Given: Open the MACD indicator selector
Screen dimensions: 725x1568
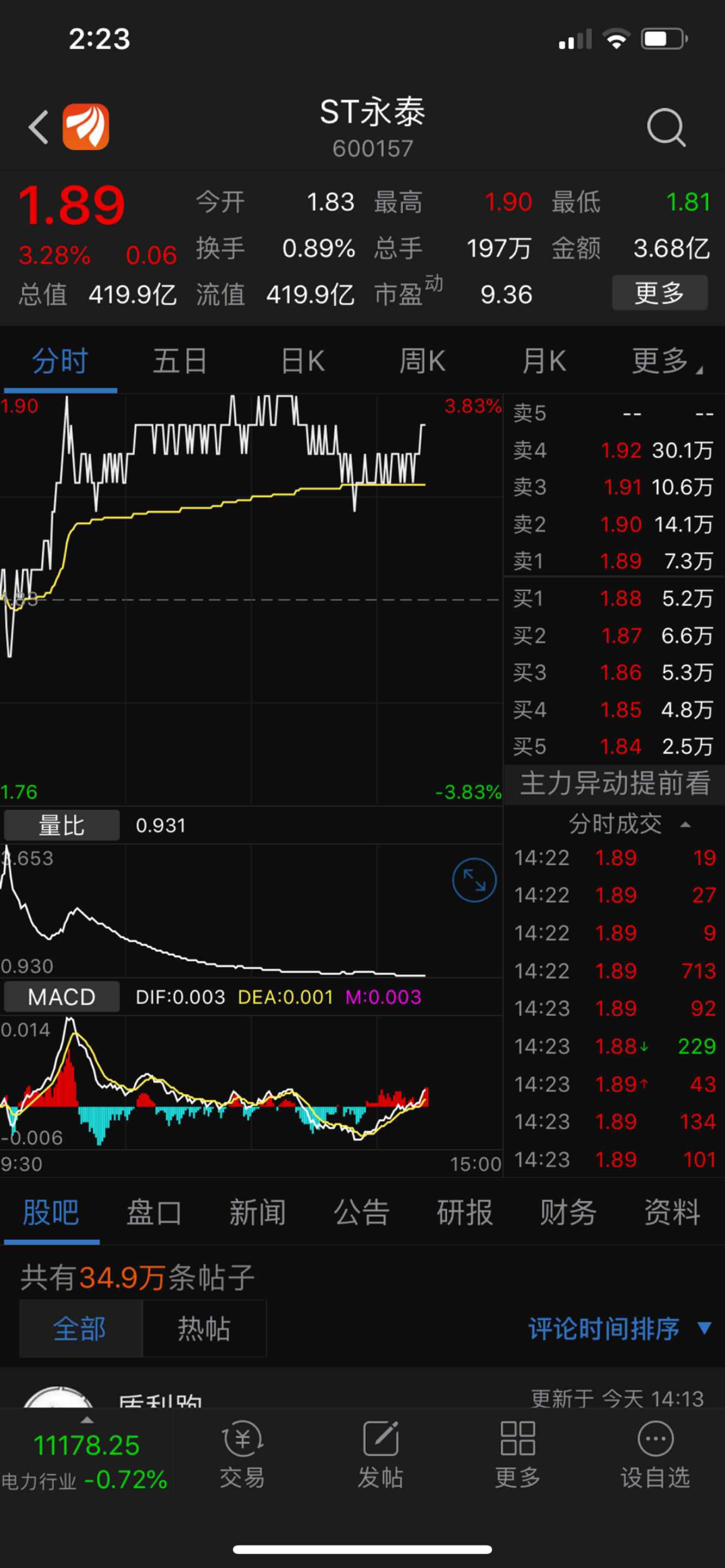Looking at the screenshot, I should point(61,997).
